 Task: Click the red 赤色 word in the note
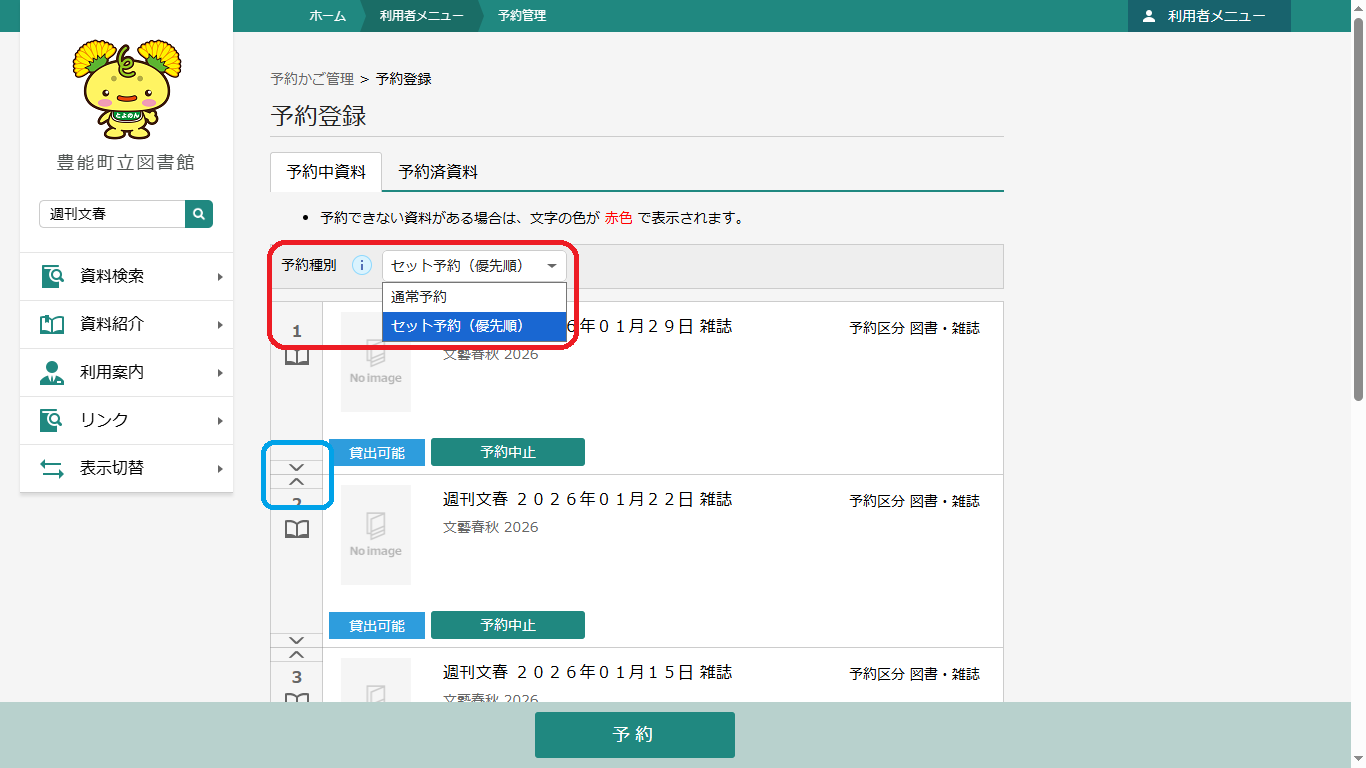coord(619,217)
